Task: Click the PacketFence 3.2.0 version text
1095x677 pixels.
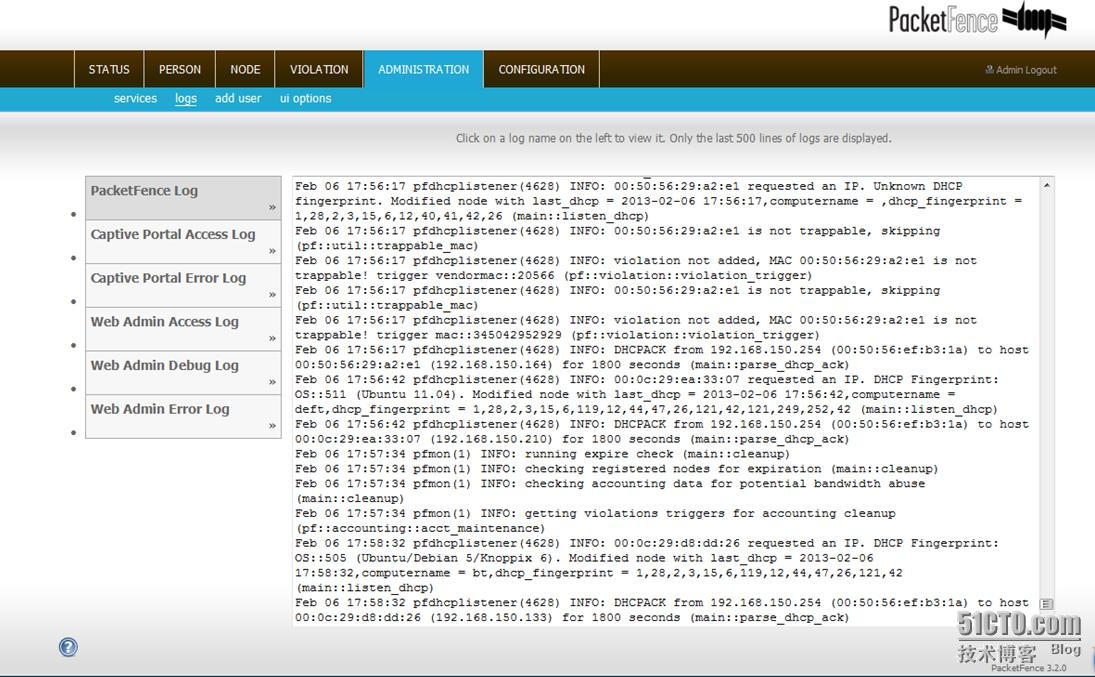Action: 1029,668
